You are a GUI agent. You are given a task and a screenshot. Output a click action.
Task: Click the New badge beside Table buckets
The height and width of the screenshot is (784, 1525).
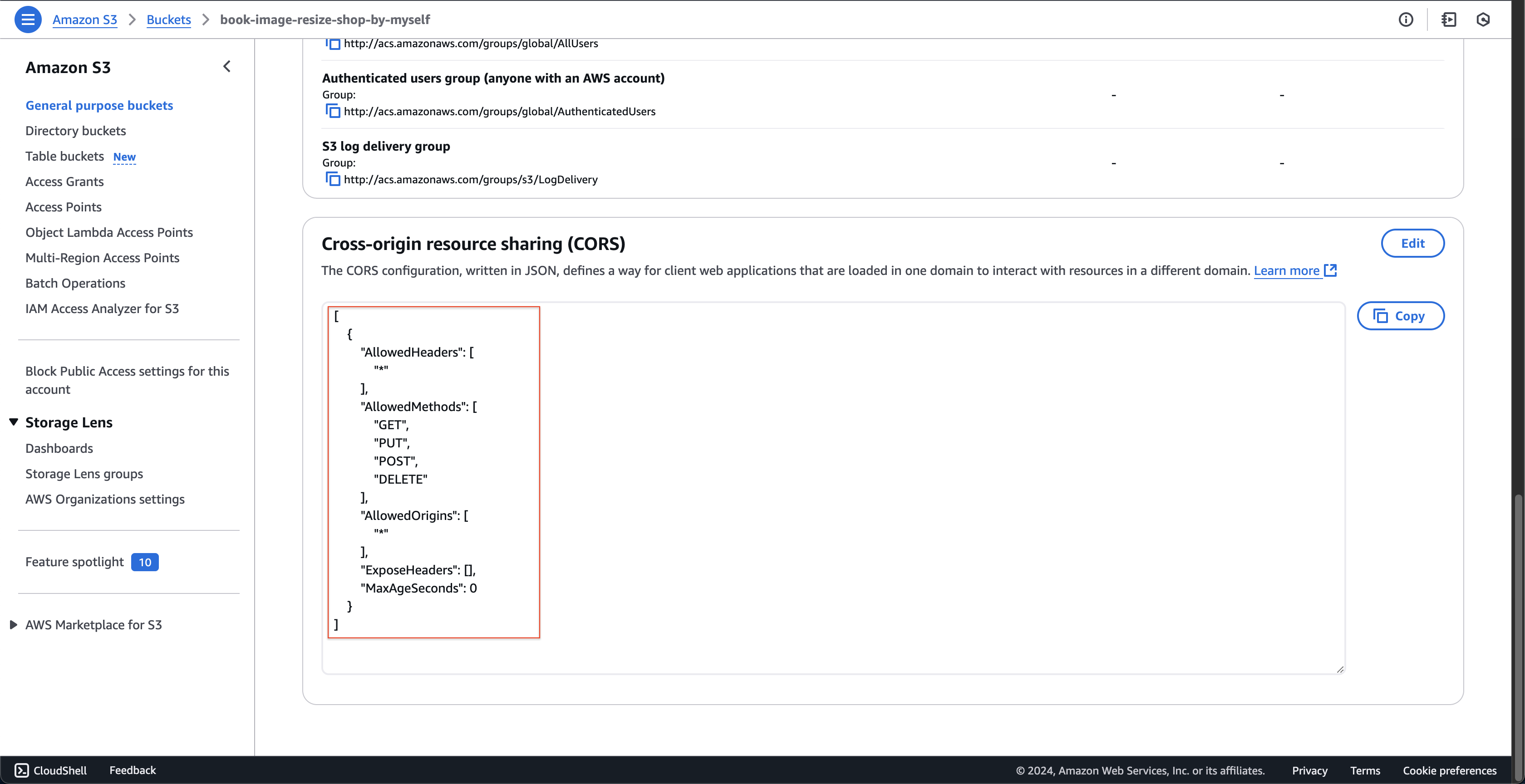(124, 157)
